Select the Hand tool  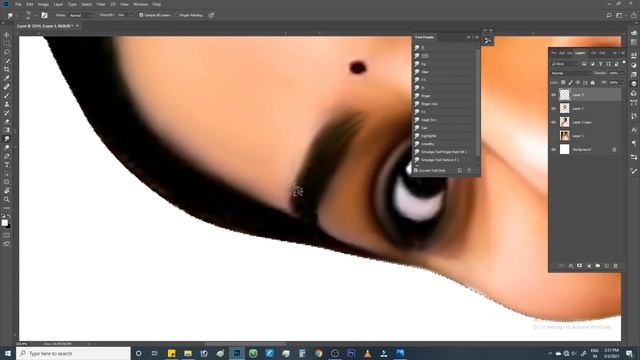7,191
